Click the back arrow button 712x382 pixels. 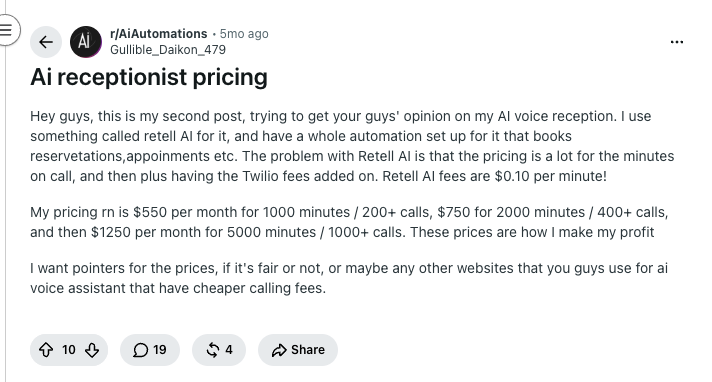point(46,42)
